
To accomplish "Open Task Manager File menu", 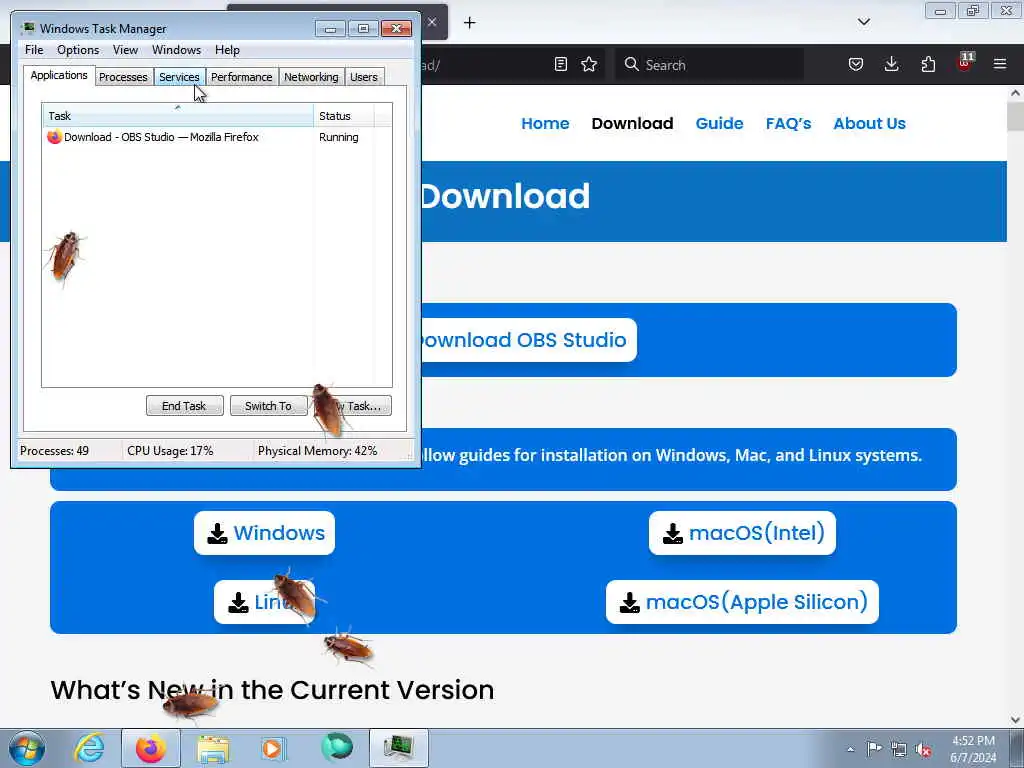I will coord(34,50).
